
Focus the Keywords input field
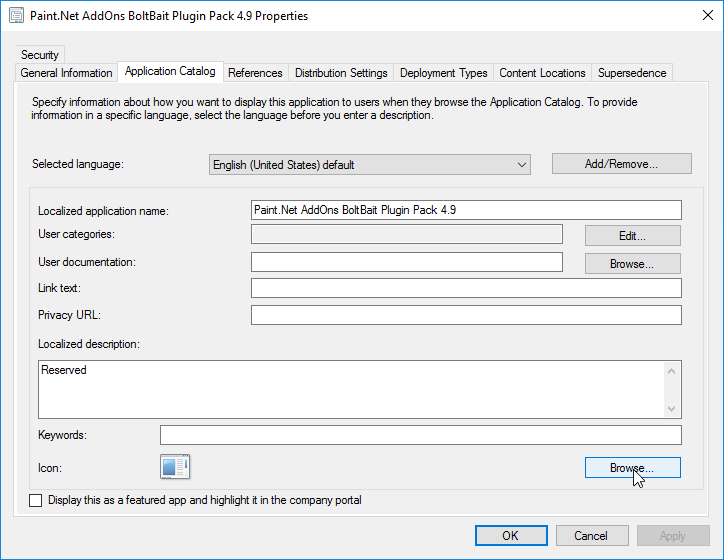[420, 435]
